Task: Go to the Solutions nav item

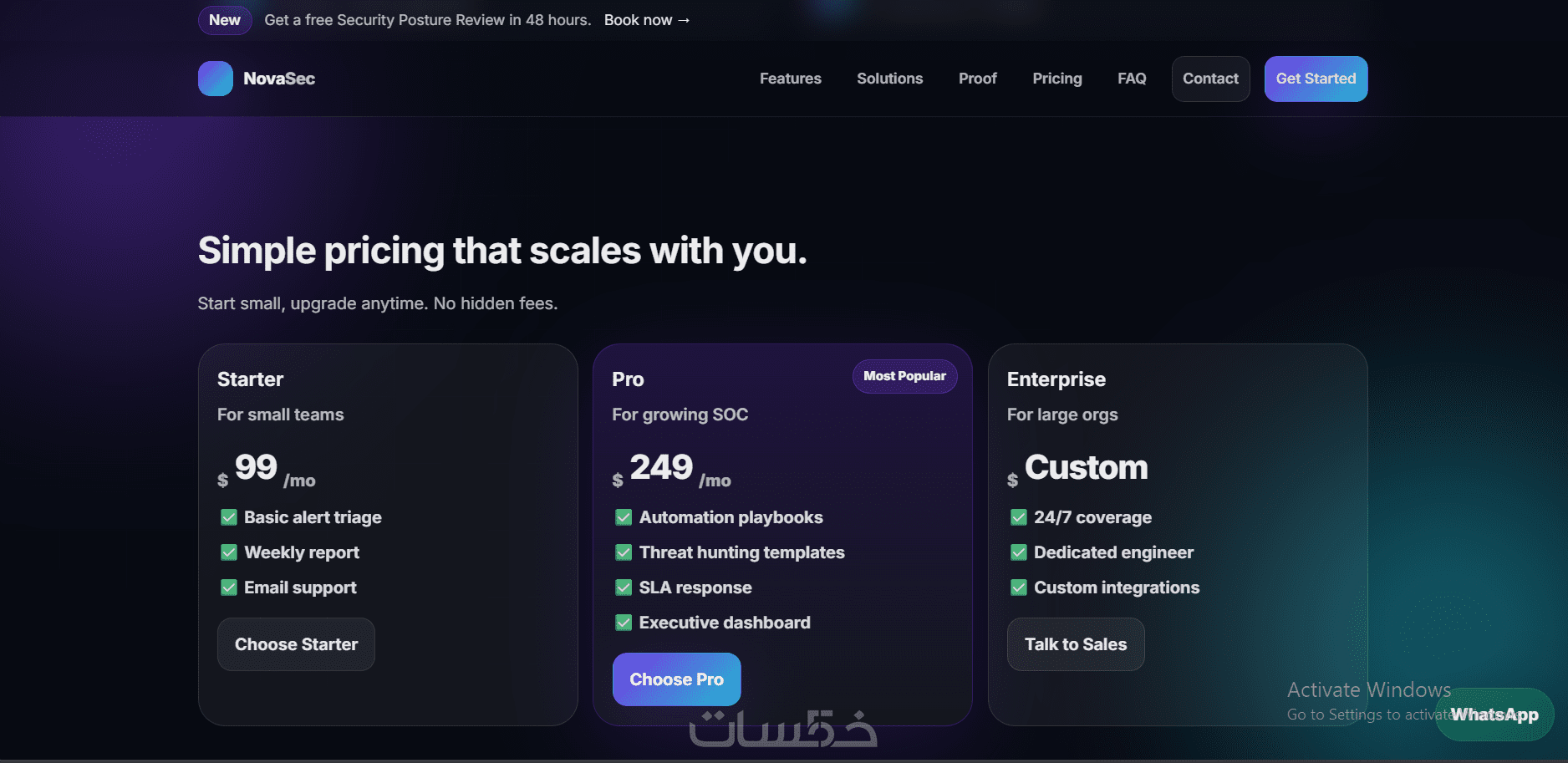Action: point(889,79)
